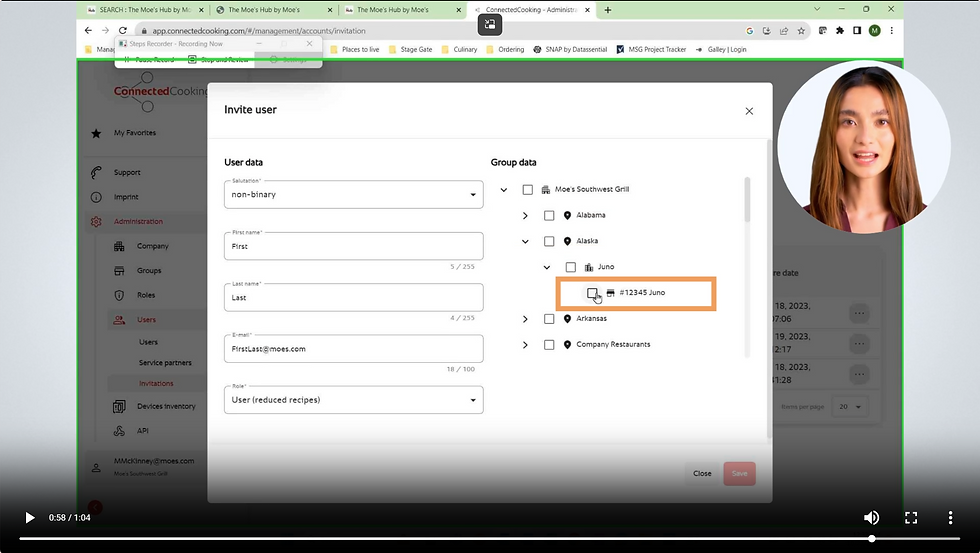
Task: Open MSG Project Tracker bookmark
Action: [x=651, y=49]
